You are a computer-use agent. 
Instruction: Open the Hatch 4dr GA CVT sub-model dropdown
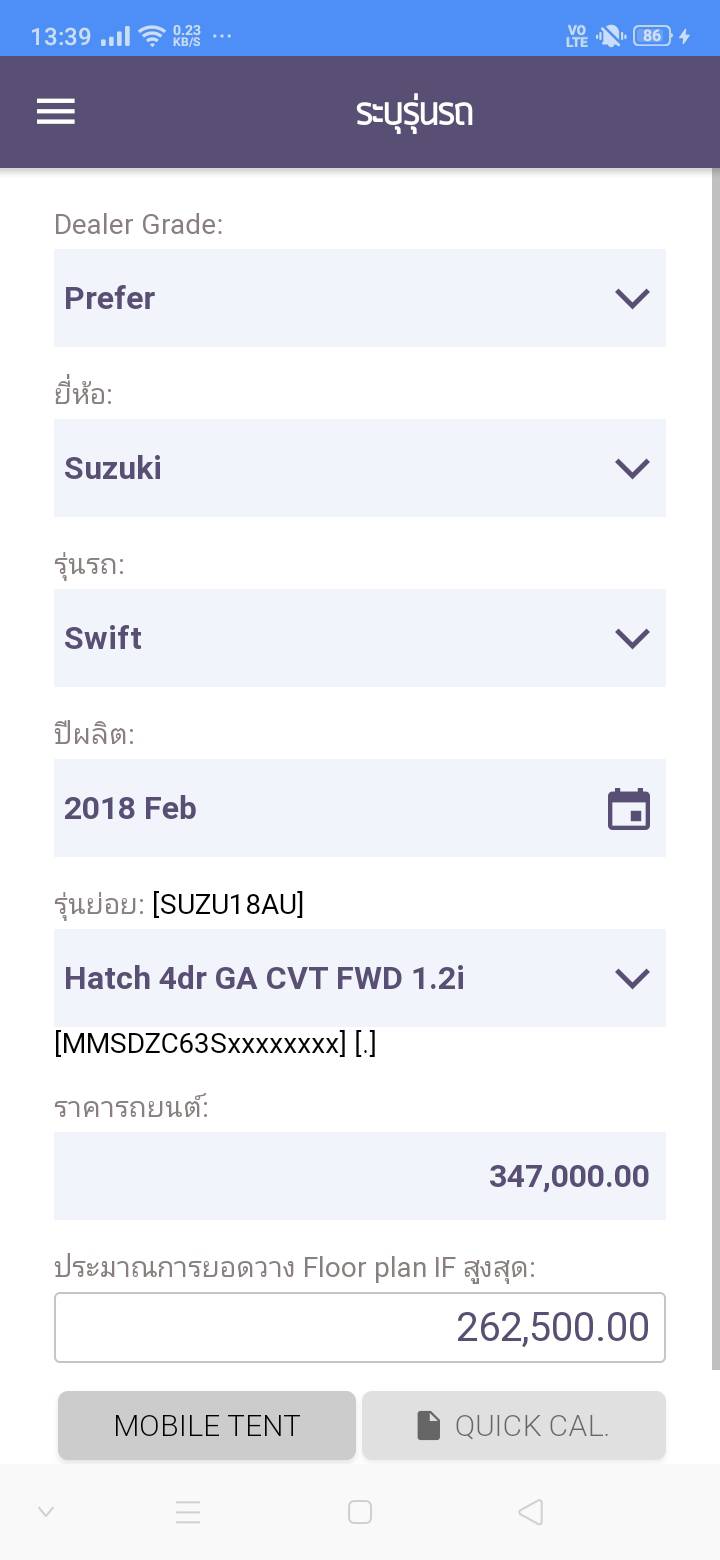[x=360, y=978]
